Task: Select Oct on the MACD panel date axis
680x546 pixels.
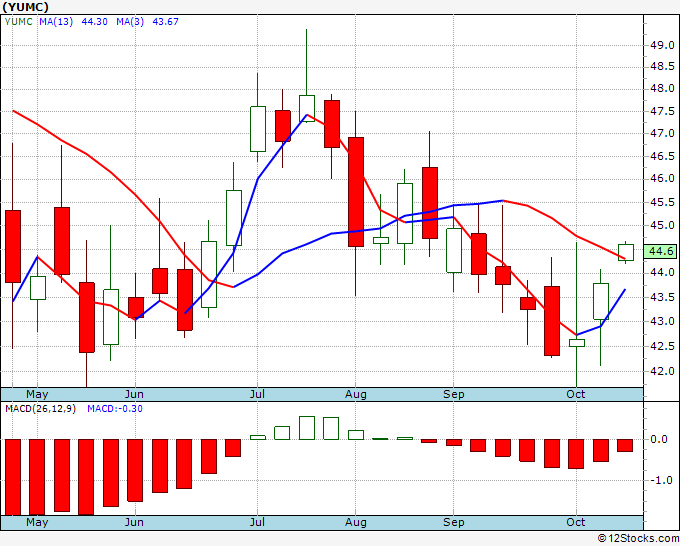Action: [576, 522]
